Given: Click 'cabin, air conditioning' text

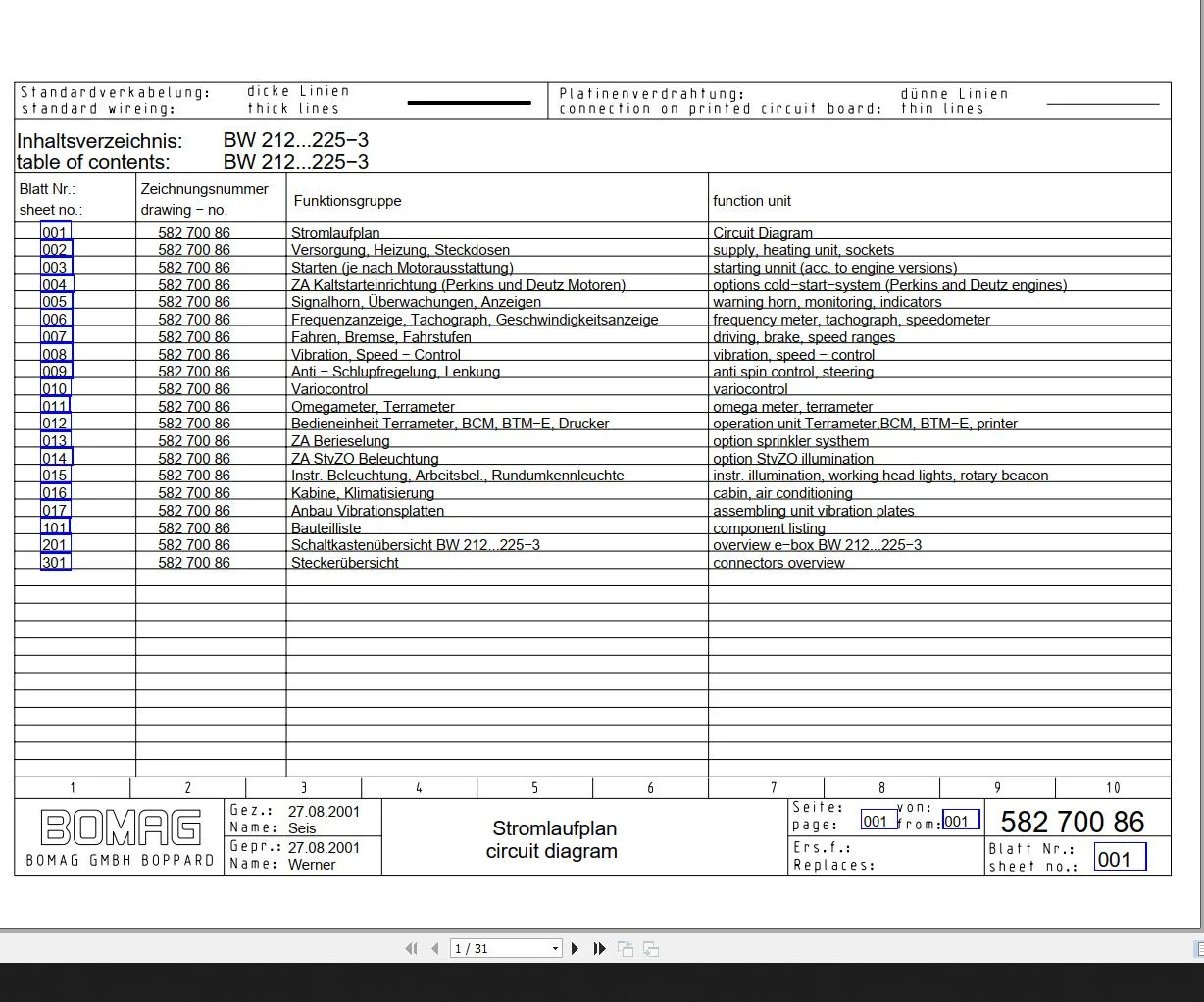Looking at the screenshot, I should point(783,492).
